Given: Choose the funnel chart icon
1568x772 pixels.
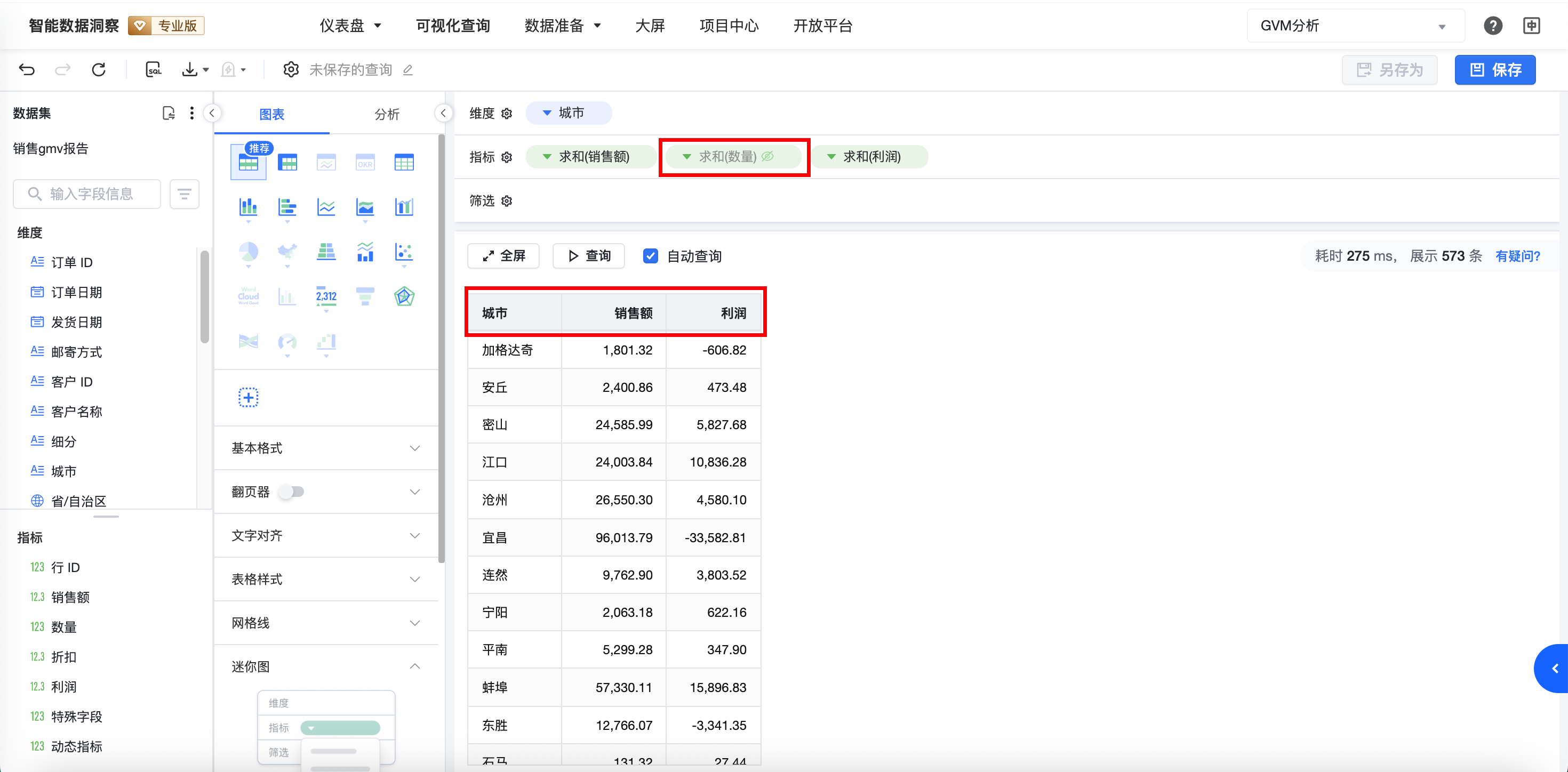Looking at the screenshot, I should click(365, 296).
